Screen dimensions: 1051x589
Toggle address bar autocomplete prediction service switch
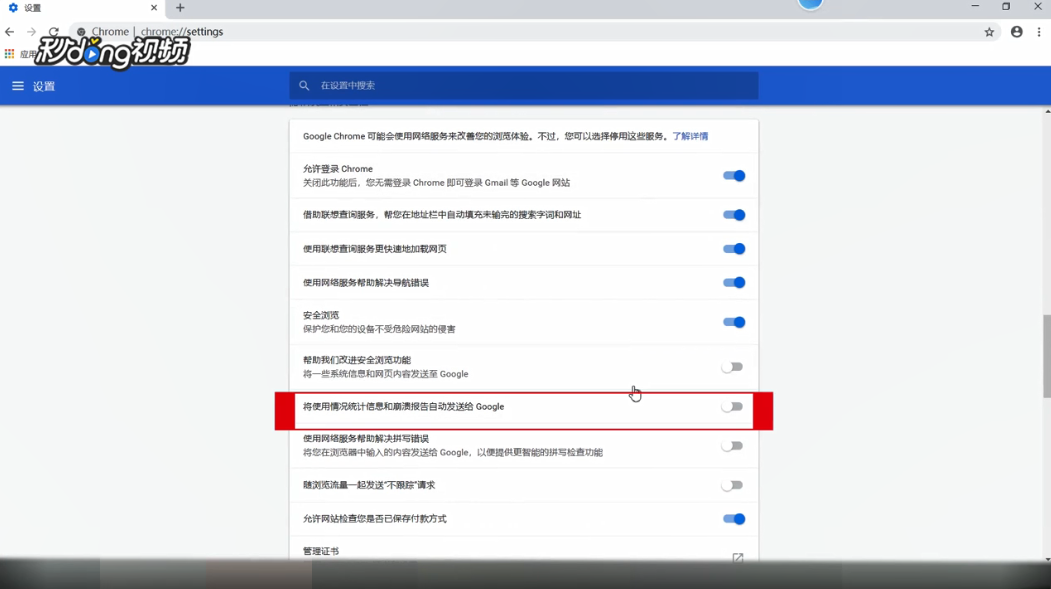[733, 215]
